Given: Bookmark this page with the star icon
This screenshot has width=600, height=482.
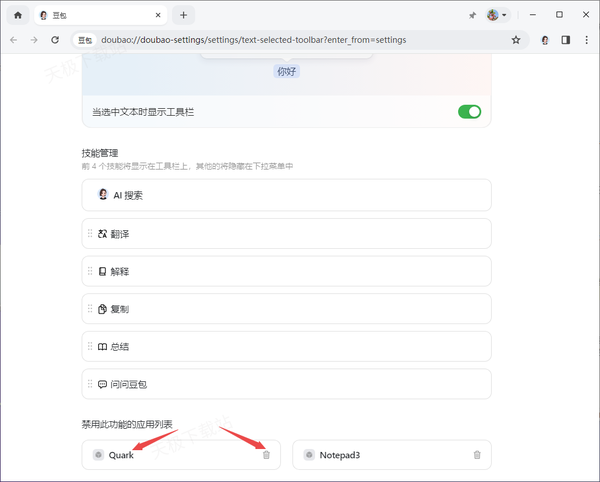Looking at the screenshot, I should [x=516, y=40].
